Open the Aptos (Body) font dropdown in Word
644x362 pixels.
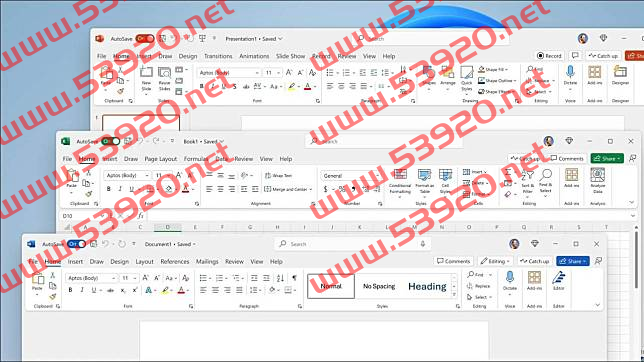tap(92, 278)
